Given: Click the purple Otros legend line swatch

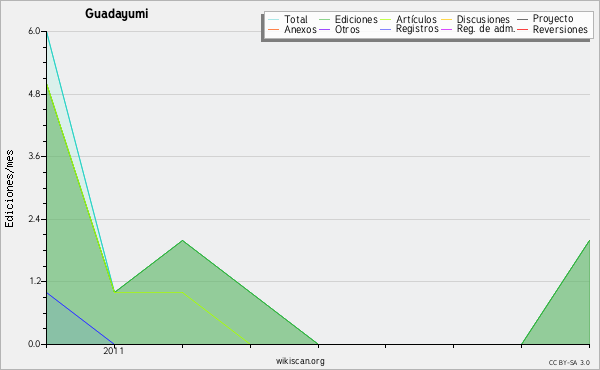Looking at the screenshot, I should 324,29.
